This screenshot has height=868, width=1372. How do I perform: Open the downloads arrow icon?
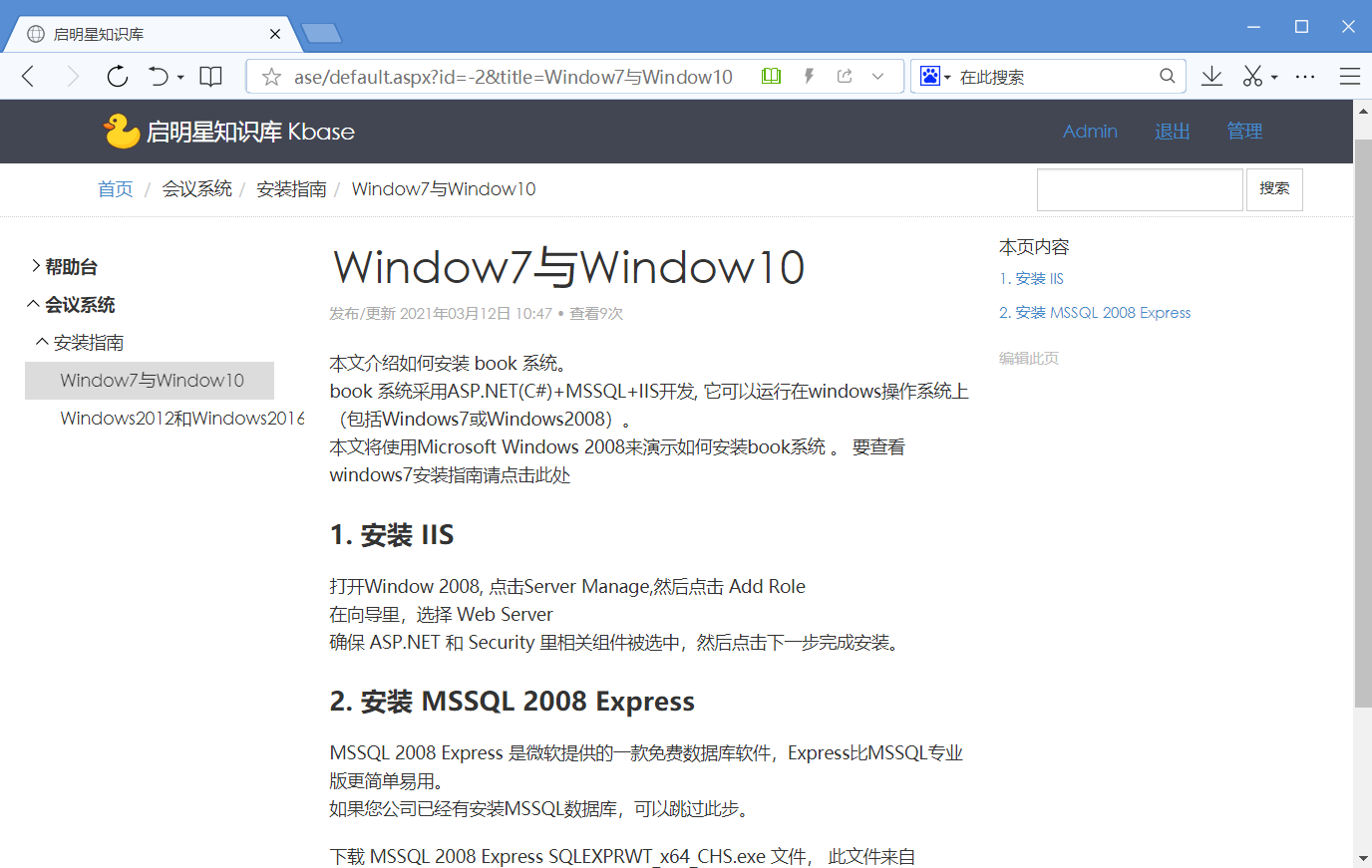pyautogui.click(x=1211, y=77)
